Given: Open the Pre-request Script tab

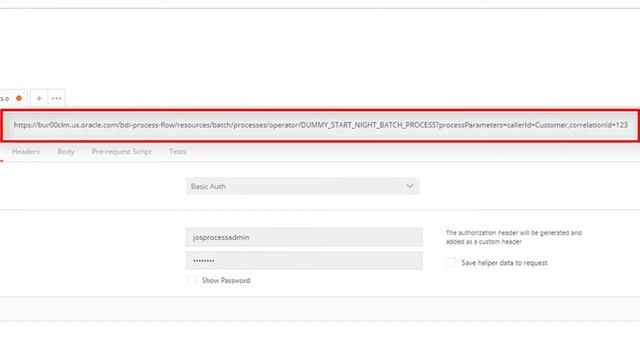Looking at the screenshot, I should tap(122, 151).
